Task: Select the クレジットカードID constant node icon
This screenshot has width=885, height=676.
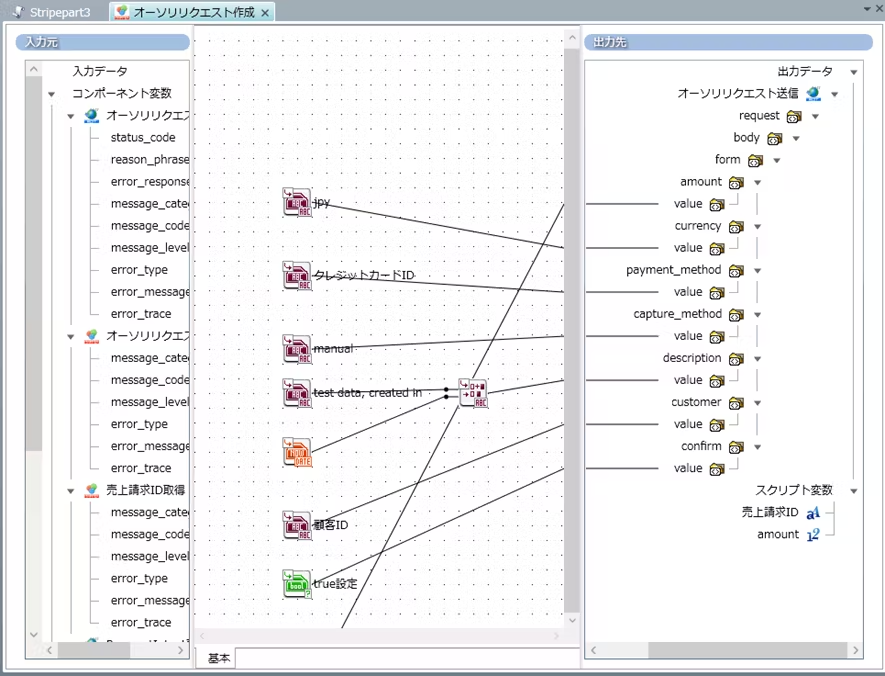Action: coord(297,275)
